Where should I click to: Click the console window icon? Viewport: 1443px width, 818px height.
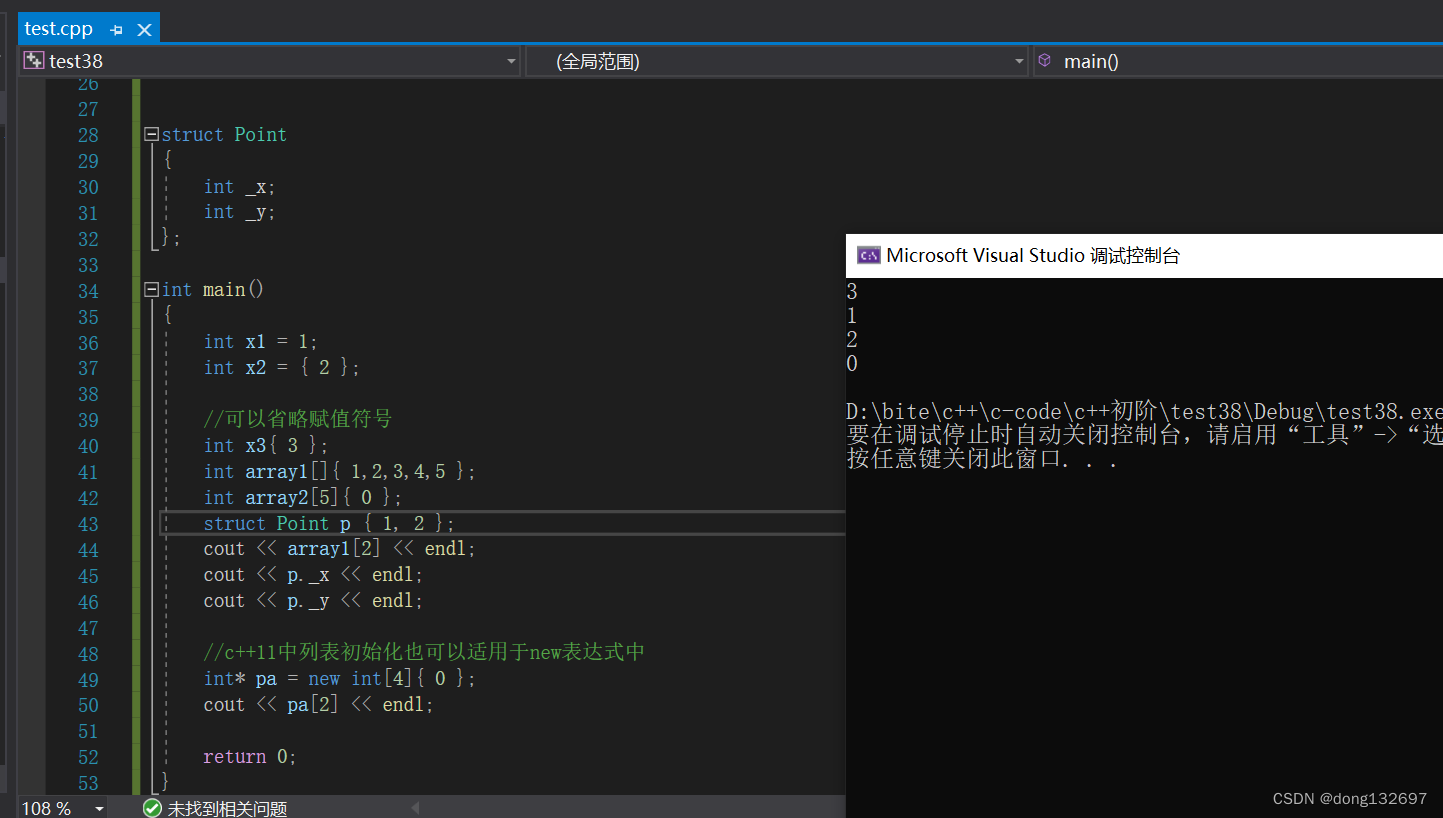coord(868,255)
